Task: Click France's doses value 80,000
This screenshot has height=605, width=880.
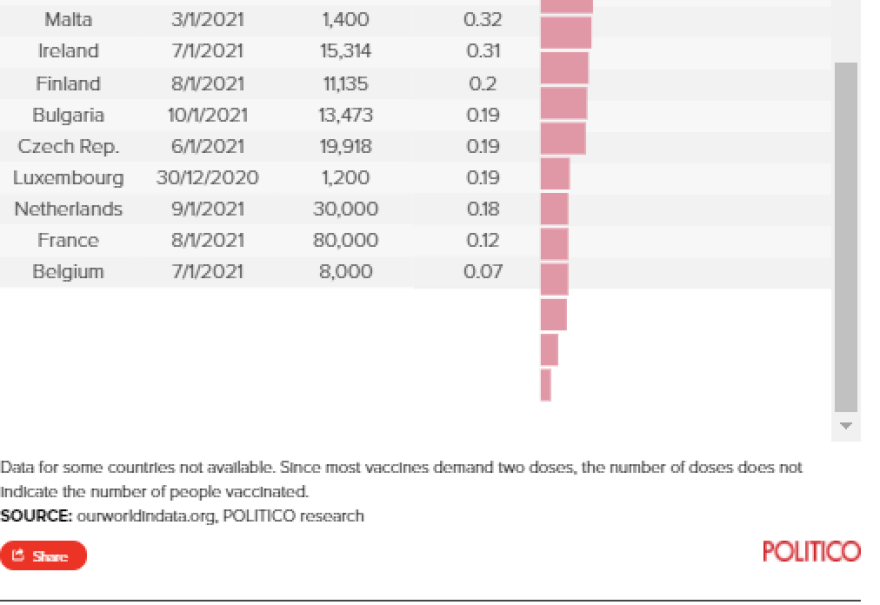Action: coord(345,240)
